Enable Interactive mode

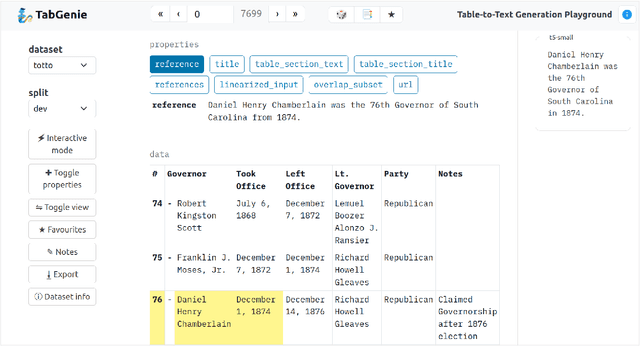pos(62,144)
